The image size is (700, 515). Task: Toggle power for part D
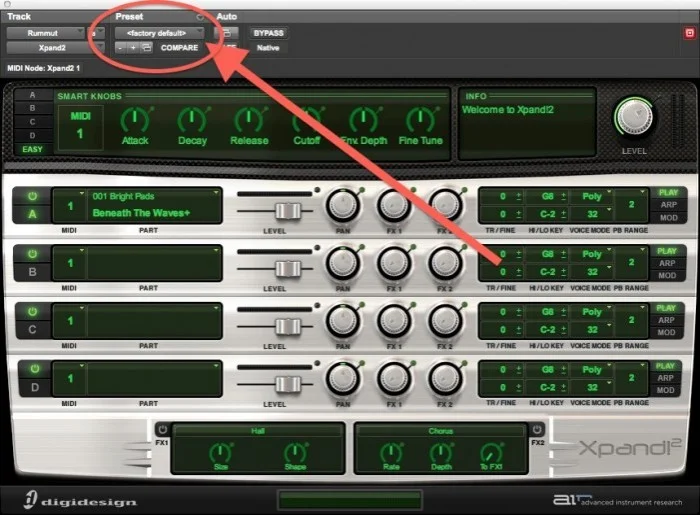[x=34, y=369]
